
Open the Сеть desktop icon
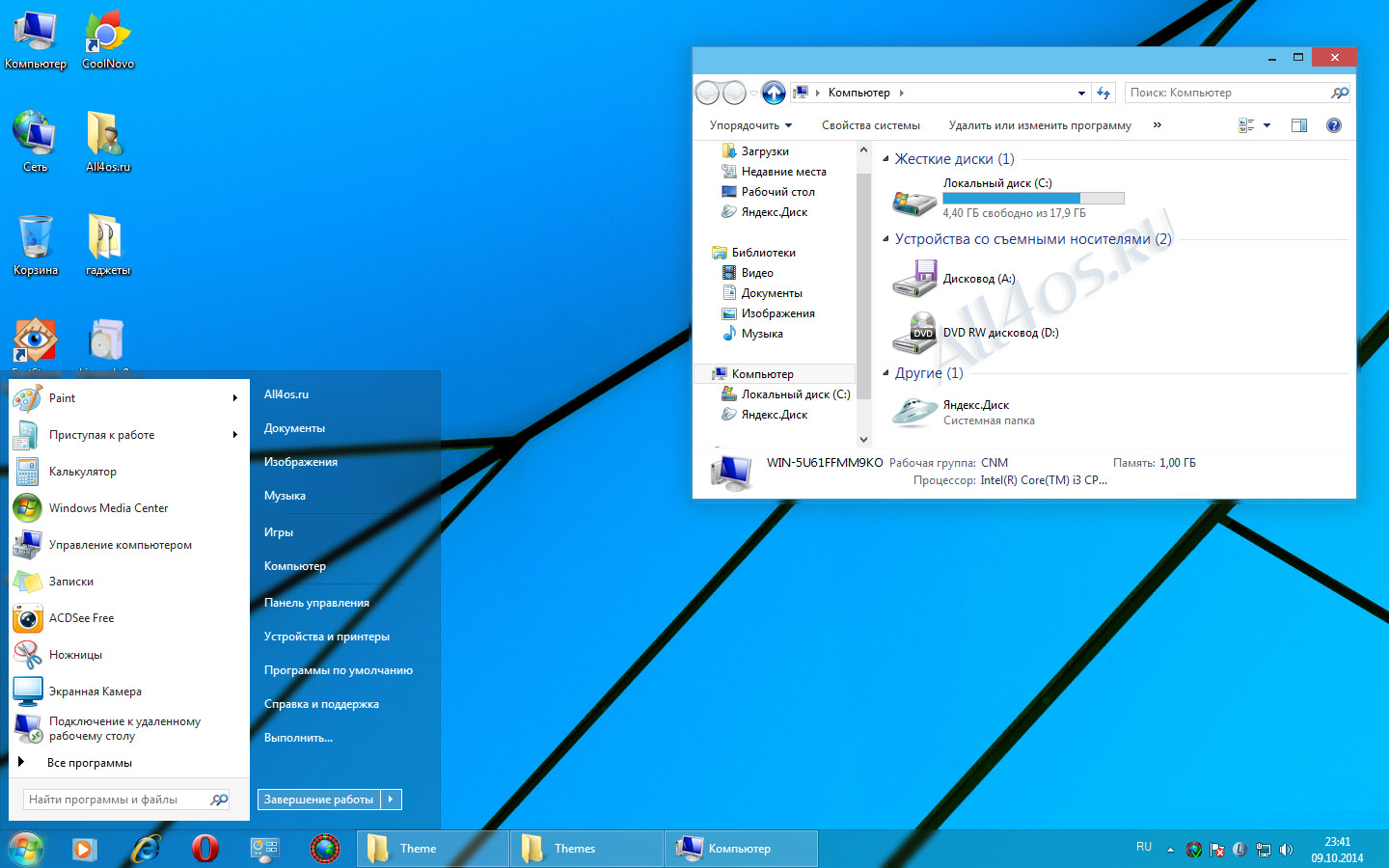(36, 143)
